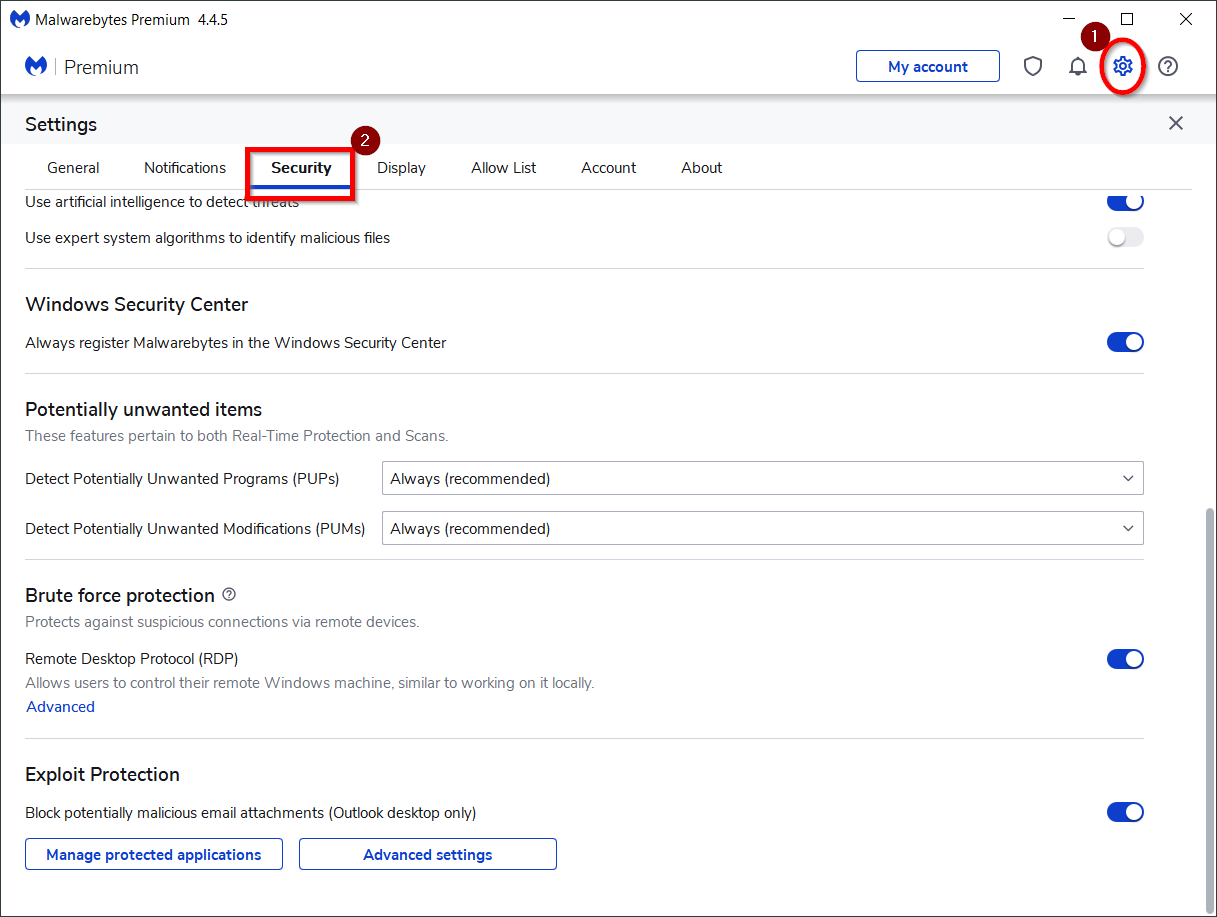Click the Brute force protection info icon
1217x917 pixels.
coord(229,594)
